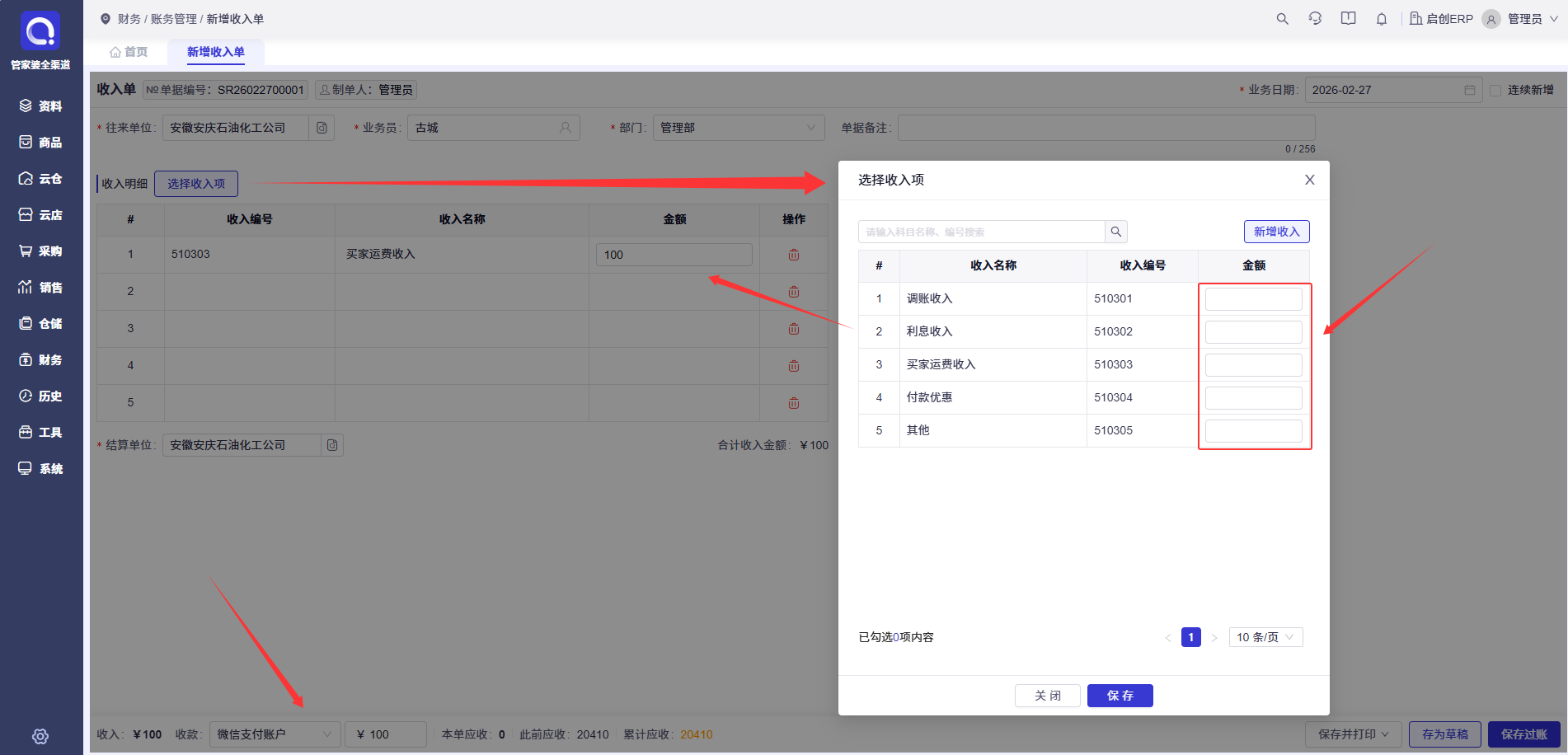Expand the 10 条/页 page size dropdown
The image size is (1568, 755).
tap(1266, 637)
